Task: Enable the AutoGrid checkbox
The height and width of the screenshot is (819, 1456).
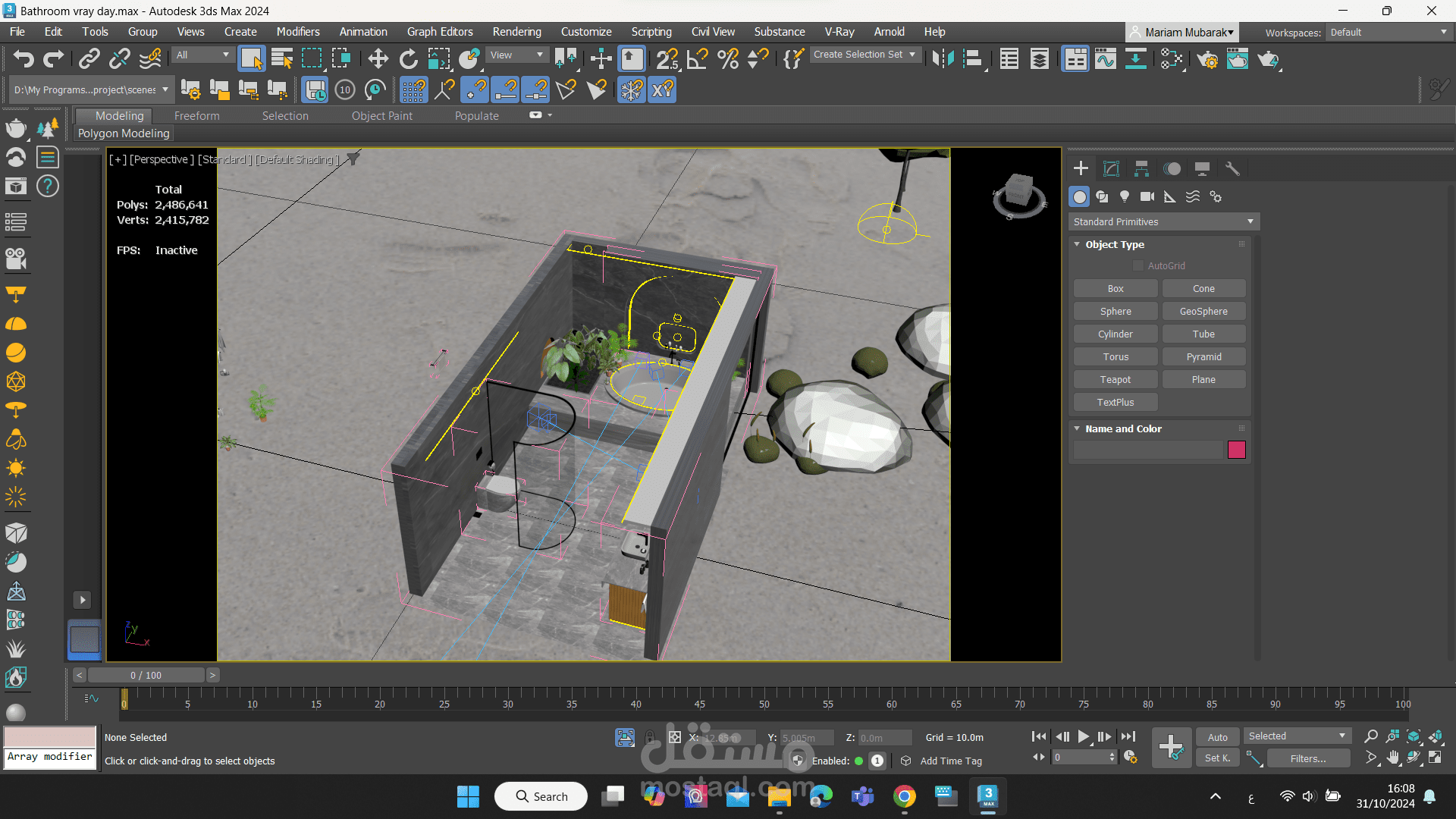Action: [1138, 265]
